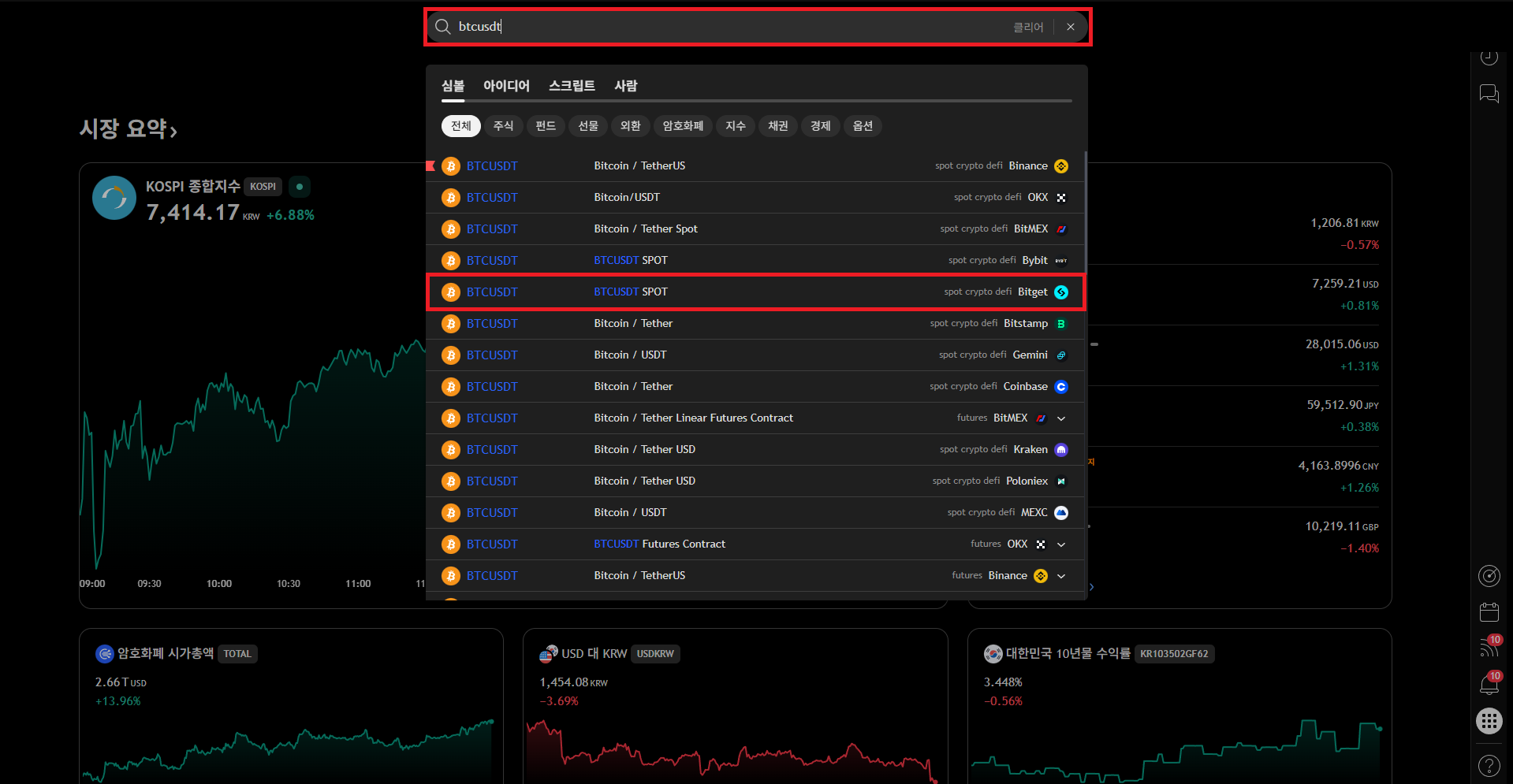Expand the Binance futures TetherUS row

click(x=1061, y=576)
